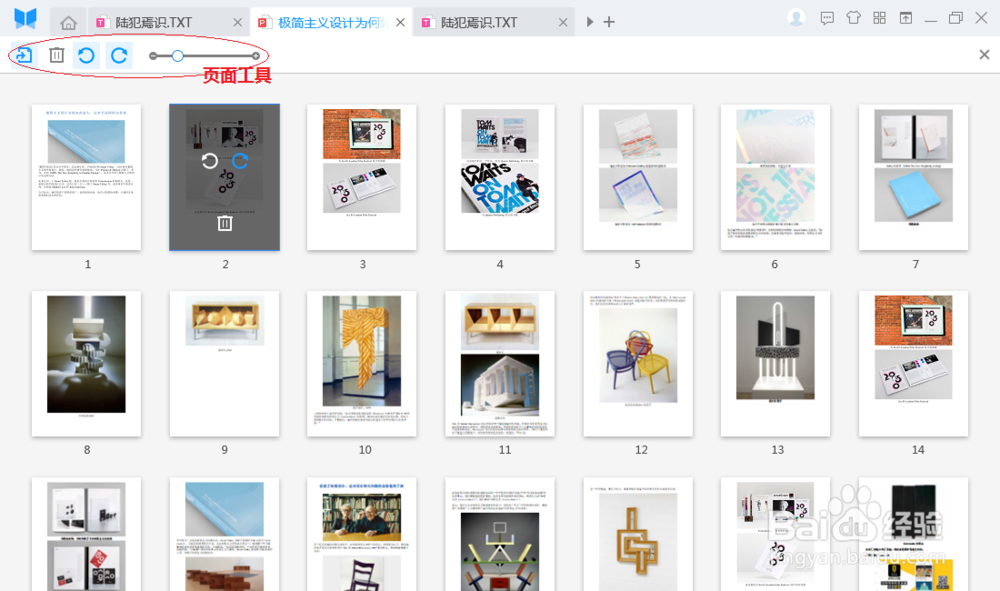Select page 4 Tom Waits thumbnail
Image resolution: width=1000 pixels, height=591 pixels.
499,177
